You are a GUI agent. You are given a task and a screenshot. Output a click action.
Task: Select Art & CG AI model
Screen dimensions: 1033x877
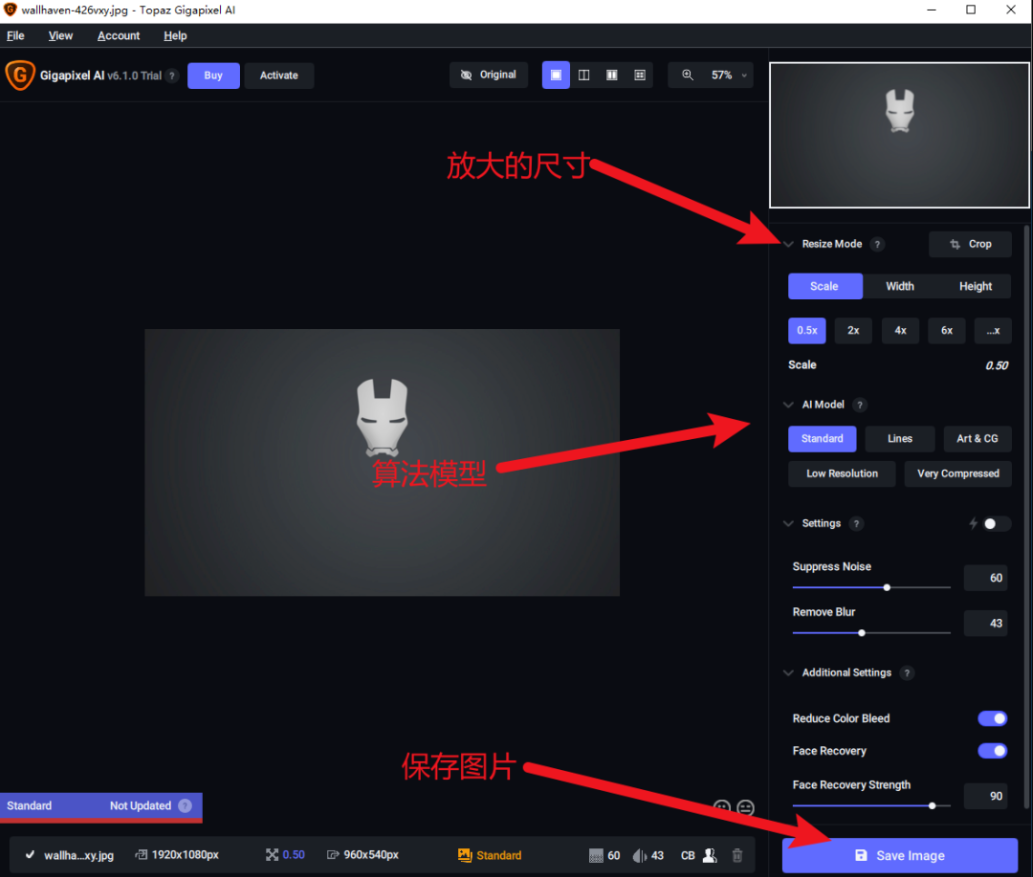pyautogui.click(x=977, y=439)
